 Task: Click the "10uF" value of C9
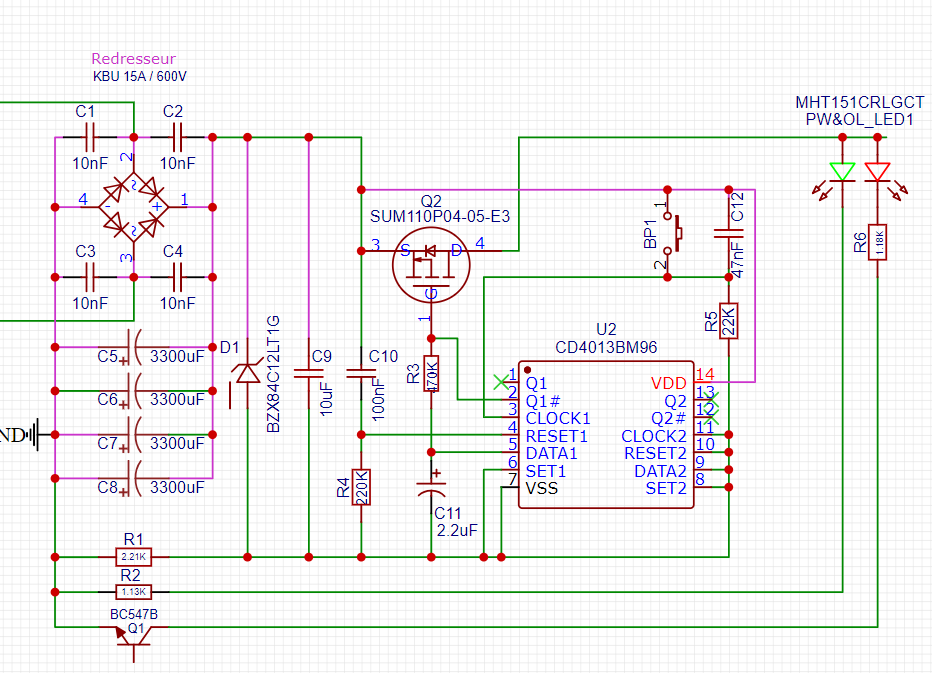[326, 399]
